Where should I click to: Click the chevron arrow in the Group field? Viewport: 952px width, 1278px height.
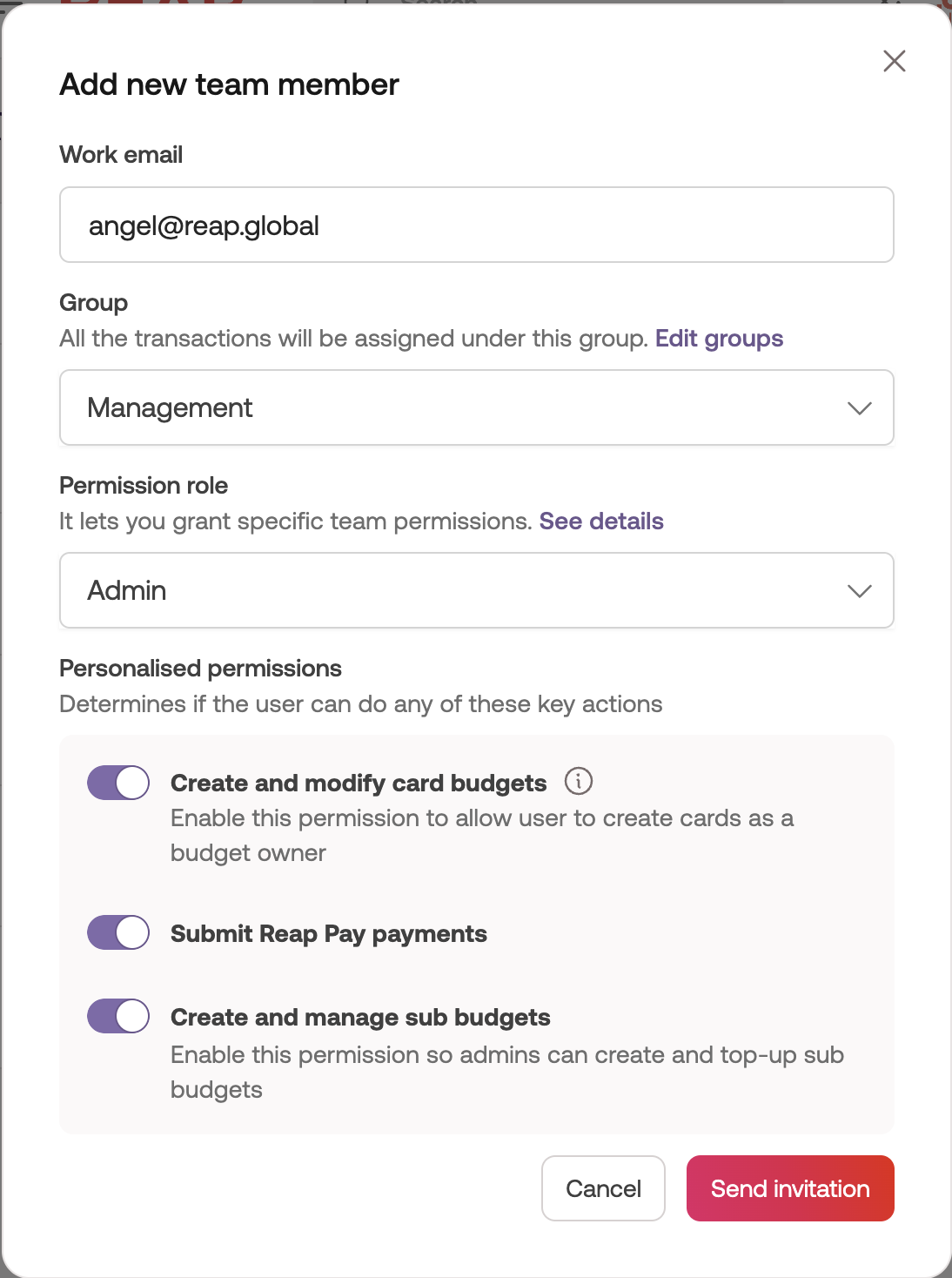(859, 408)
